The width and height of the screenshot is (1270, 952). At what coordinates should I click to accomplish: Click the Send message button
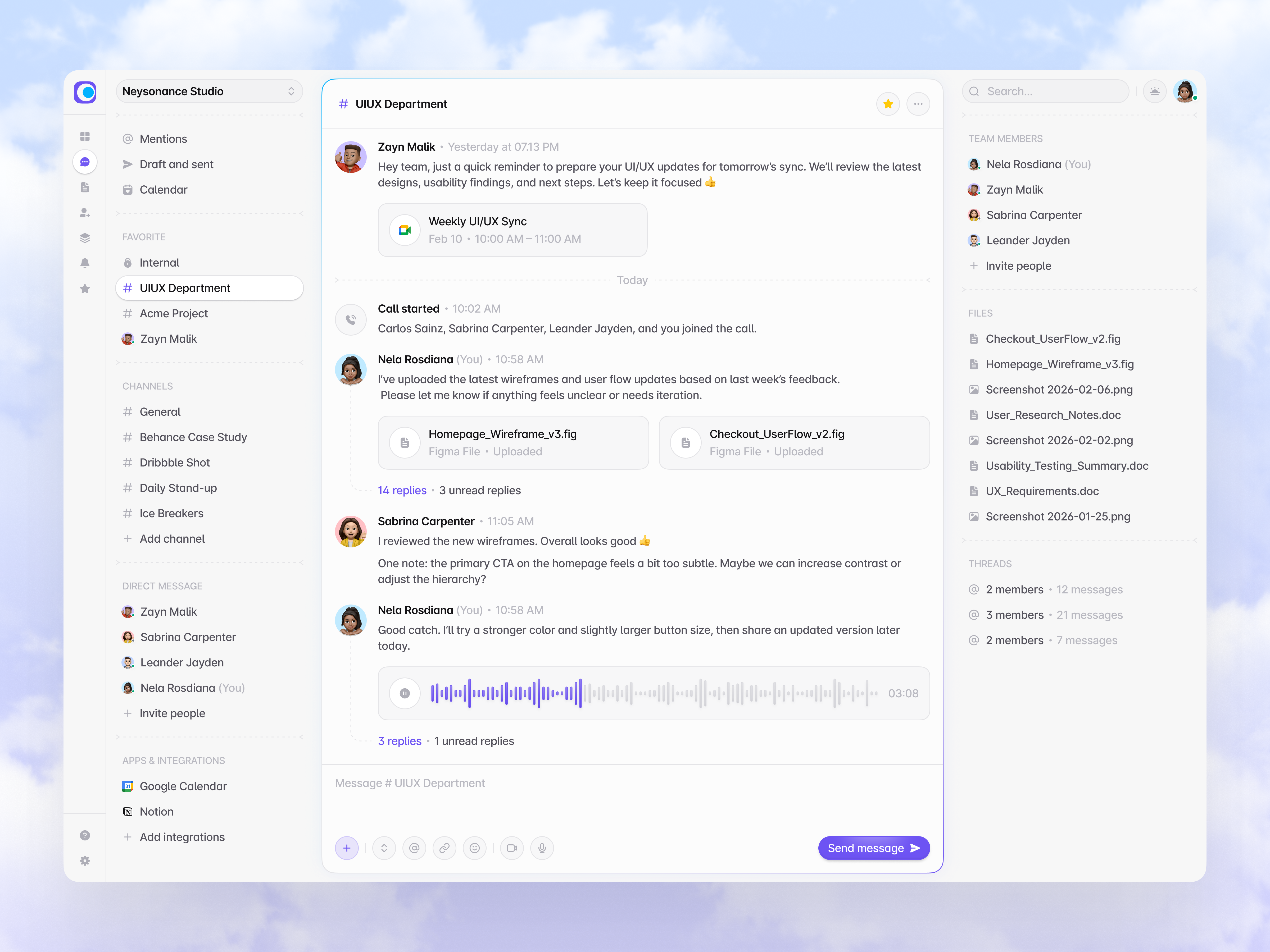click(x=874, y=848)
